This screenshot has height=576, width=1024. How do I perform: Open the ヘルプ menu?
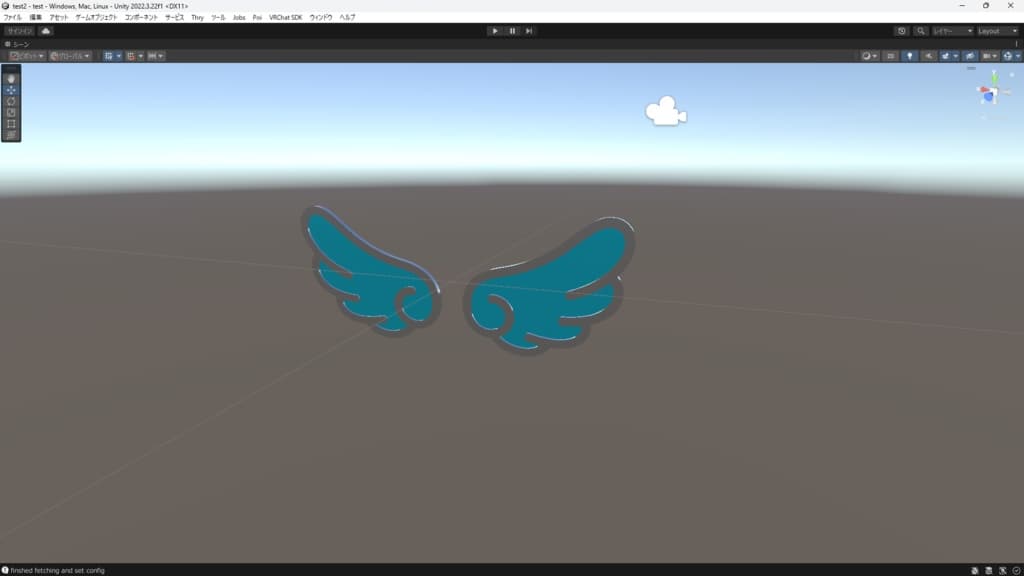coord(347,18)
